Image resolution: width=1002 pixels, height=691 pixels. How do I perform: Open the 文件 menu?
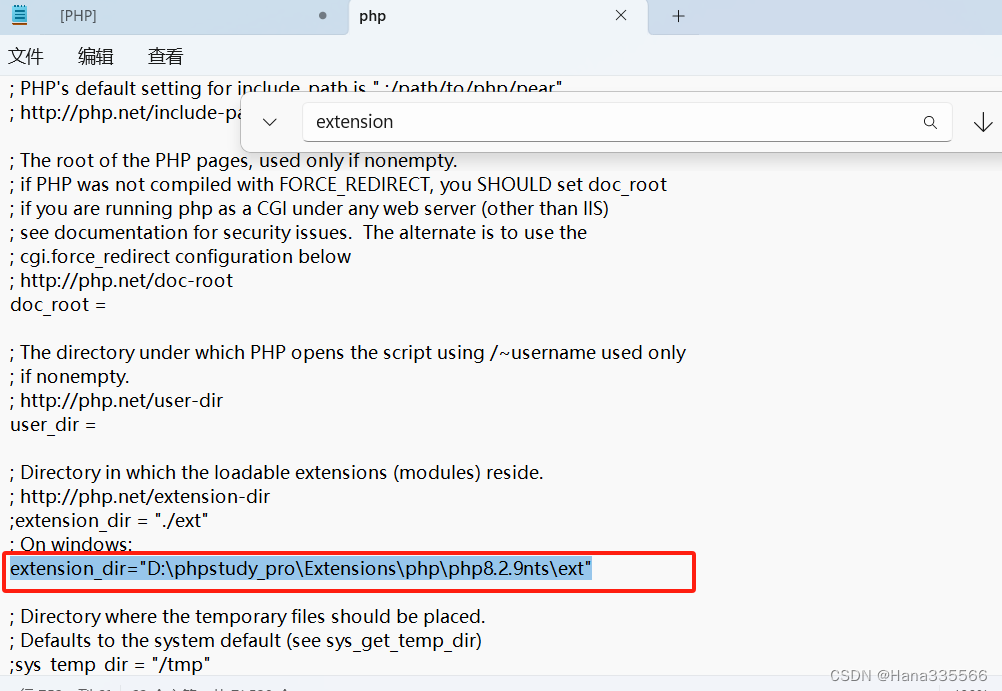click(26, 56)
